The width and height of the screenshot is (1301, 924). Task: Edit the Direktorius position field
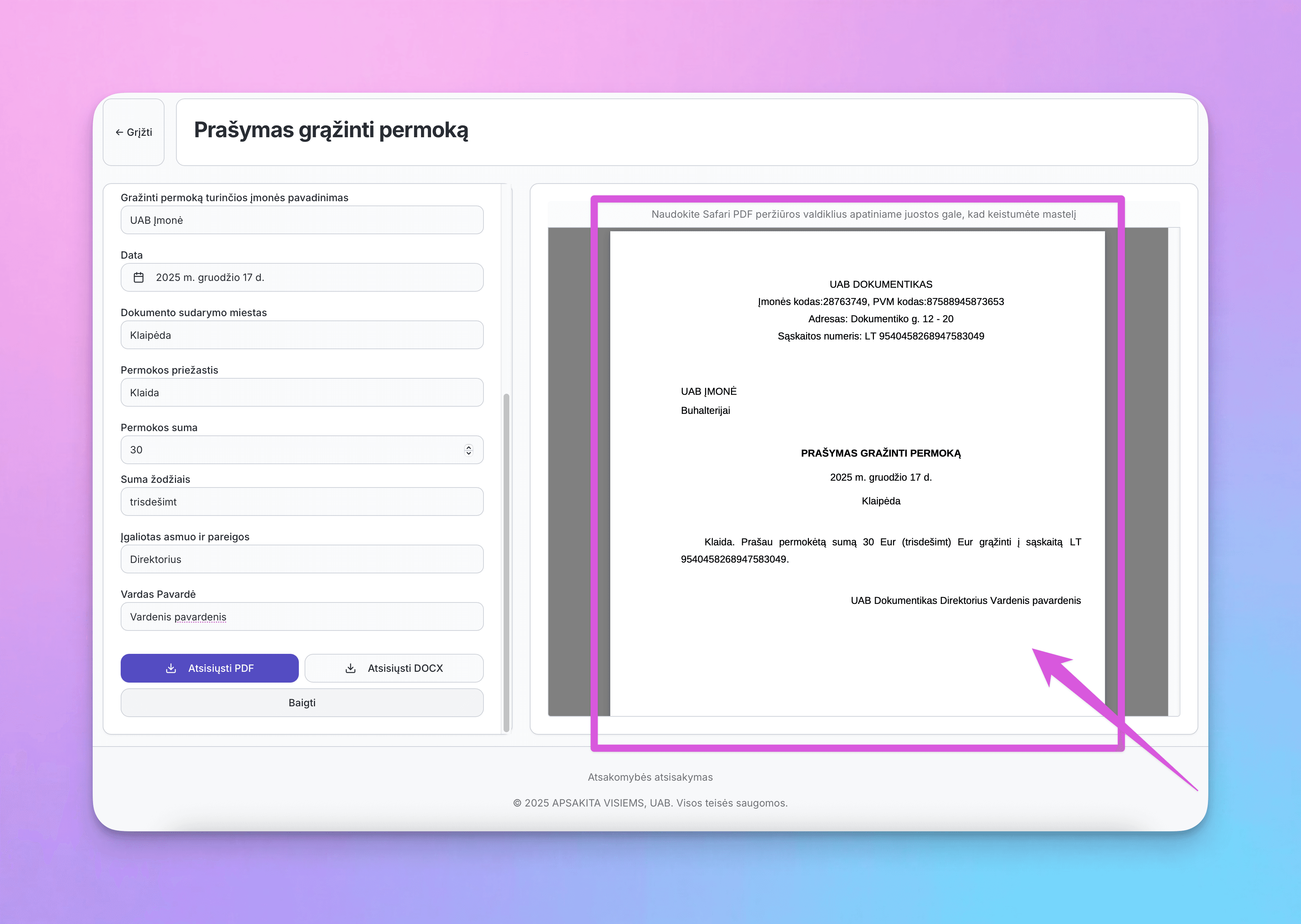[301, 559]
